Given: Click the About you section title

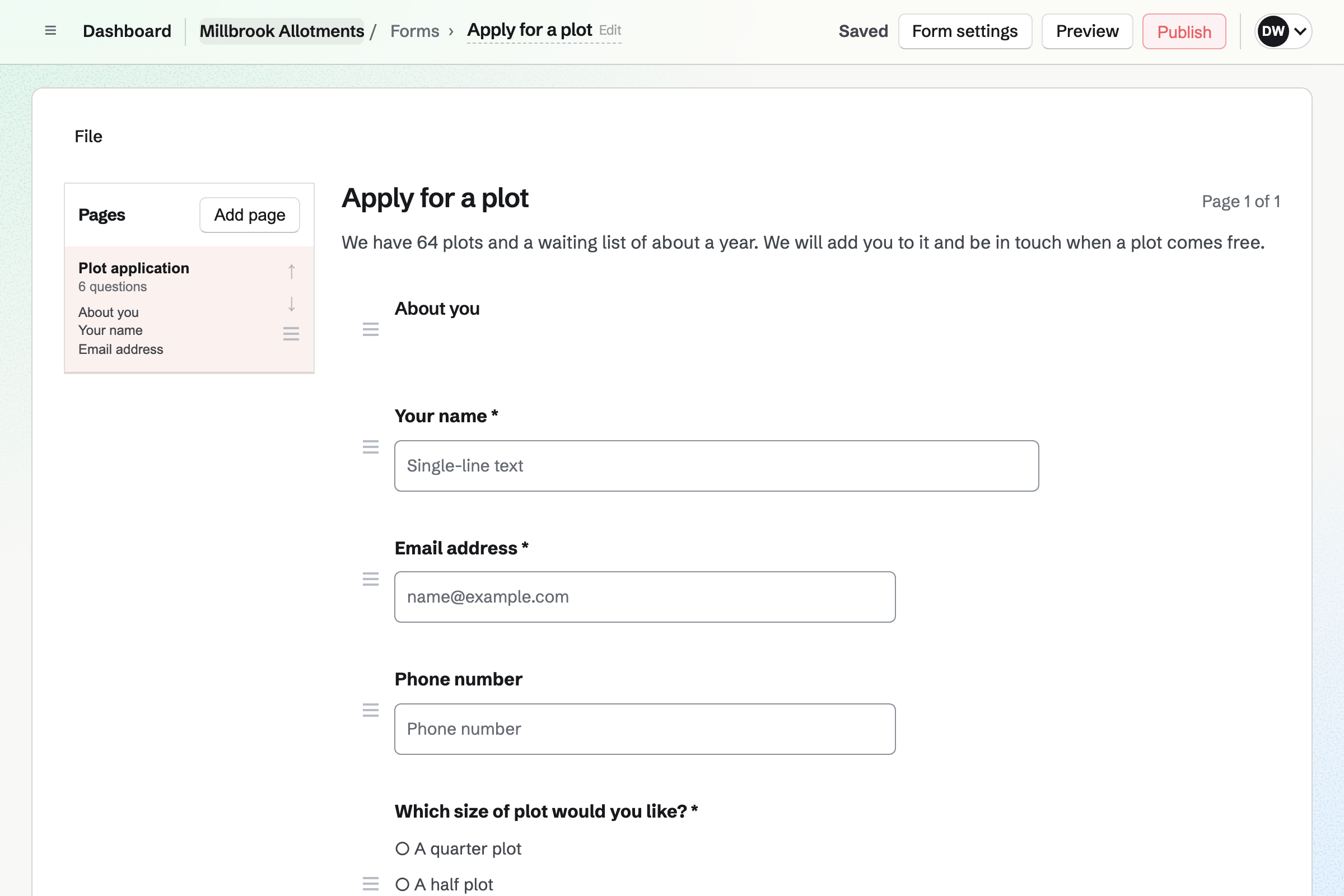Looking at the screenshot, I should 437,309.
